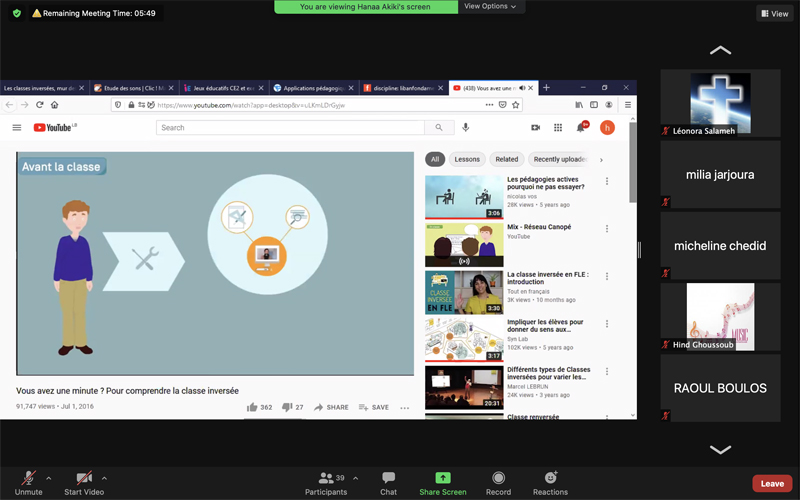Viewport: 800px width, 500px height.
Task: Open a new browser tab with plus
Action: pos(546,88)
